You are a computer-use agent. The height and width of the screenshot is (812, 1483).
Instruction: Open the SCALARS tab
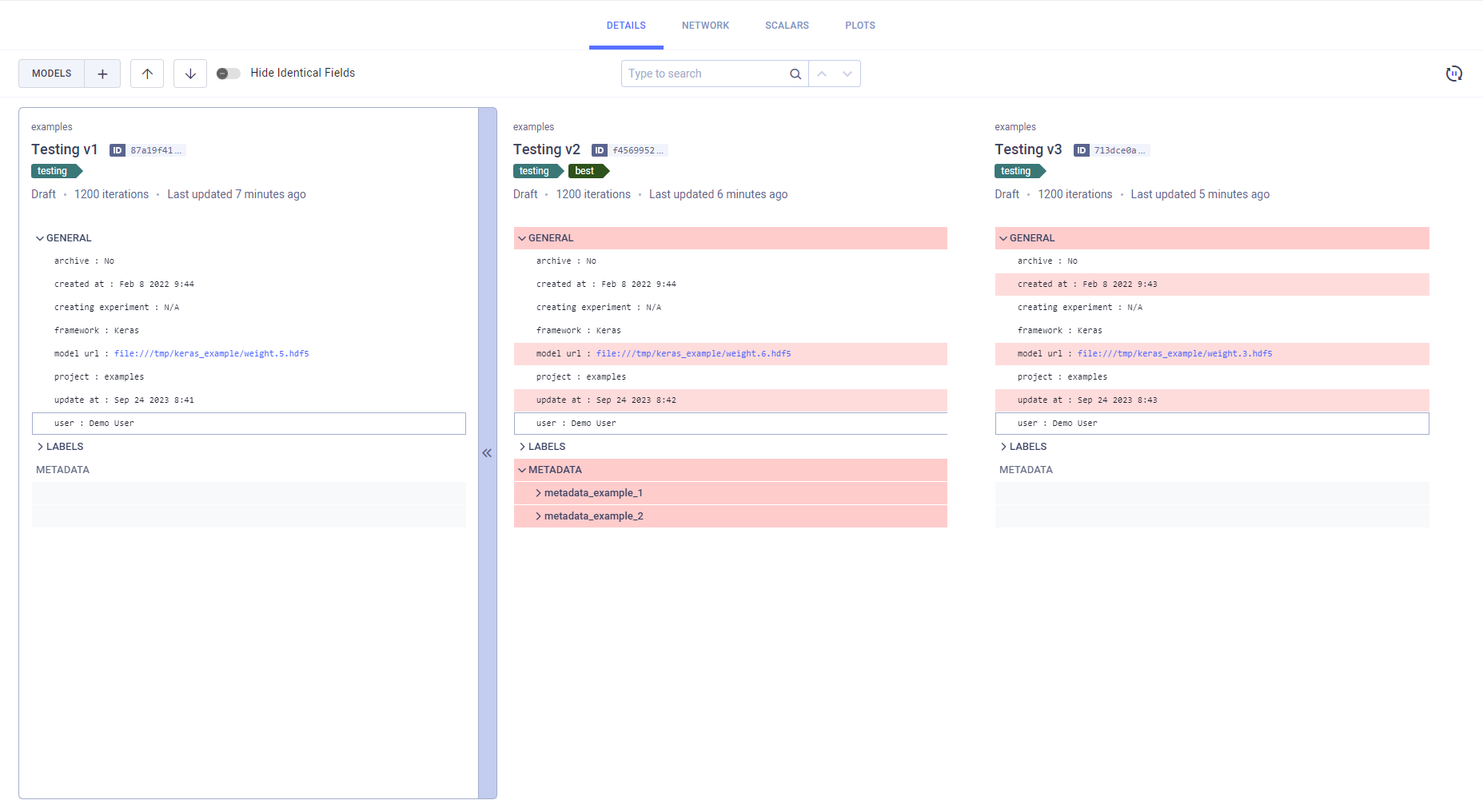[x=787, y=26]
